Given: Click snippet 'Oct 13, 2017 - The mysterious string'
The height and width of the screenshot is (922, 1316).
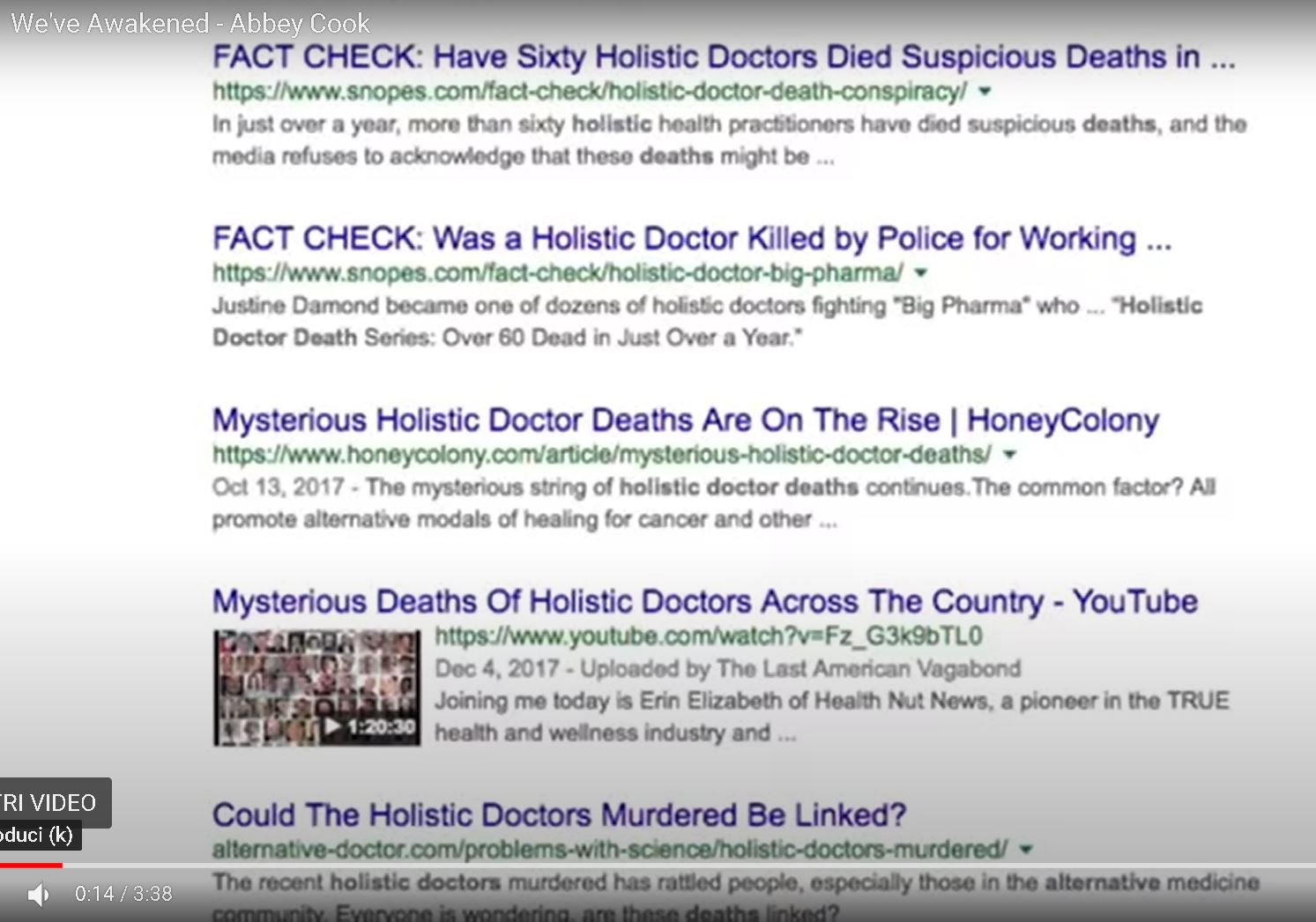Looking at the screenshot, I should coord(714,503).
